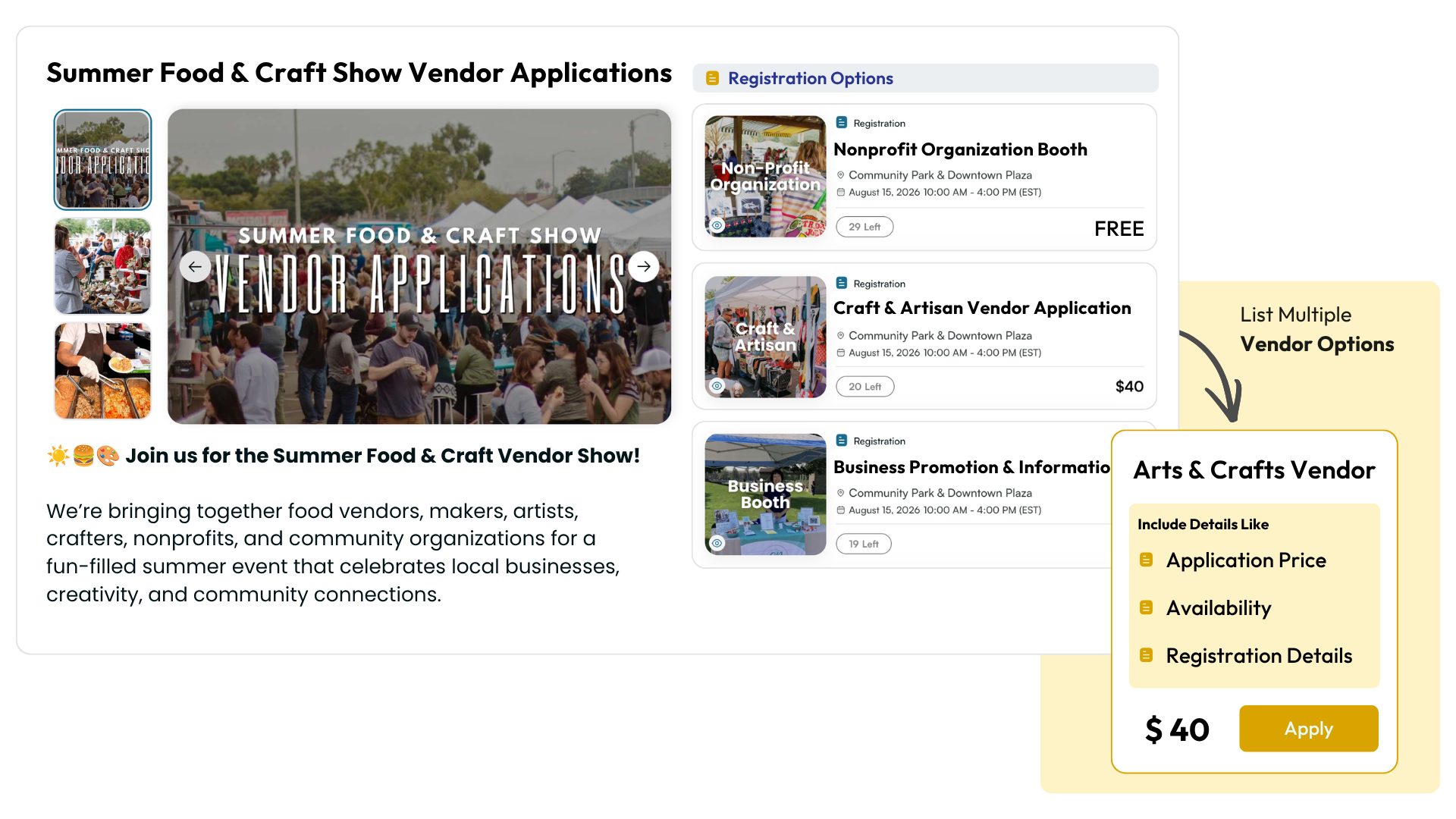This screenshot has width=1456, height=819.
Task: Toggle eye icon on Non-Profit Organization image
Action: pos(717,225)
